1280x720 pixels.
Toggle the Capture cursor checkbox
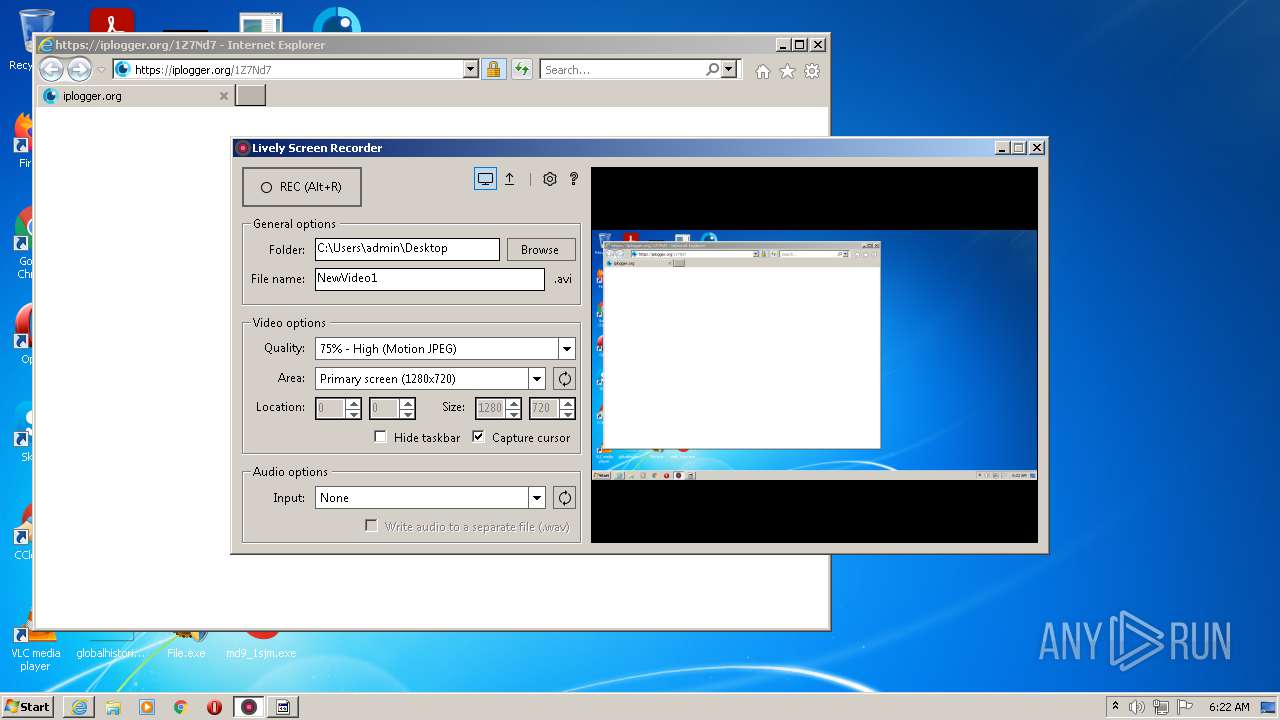pos(478,437)
